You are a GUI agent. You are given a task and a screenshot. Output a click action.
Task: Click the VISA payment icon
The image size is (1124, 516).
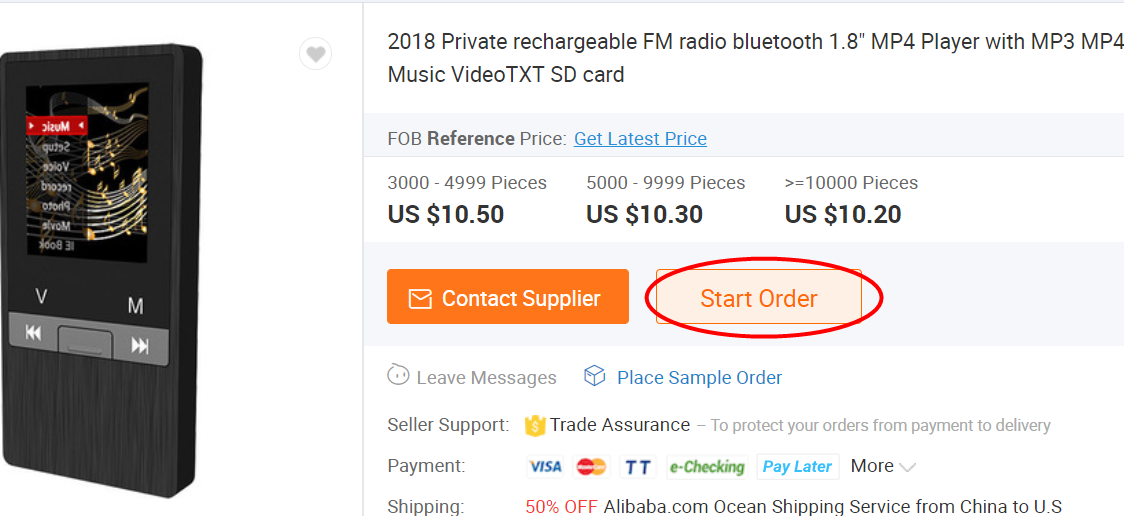pos(546,466)
